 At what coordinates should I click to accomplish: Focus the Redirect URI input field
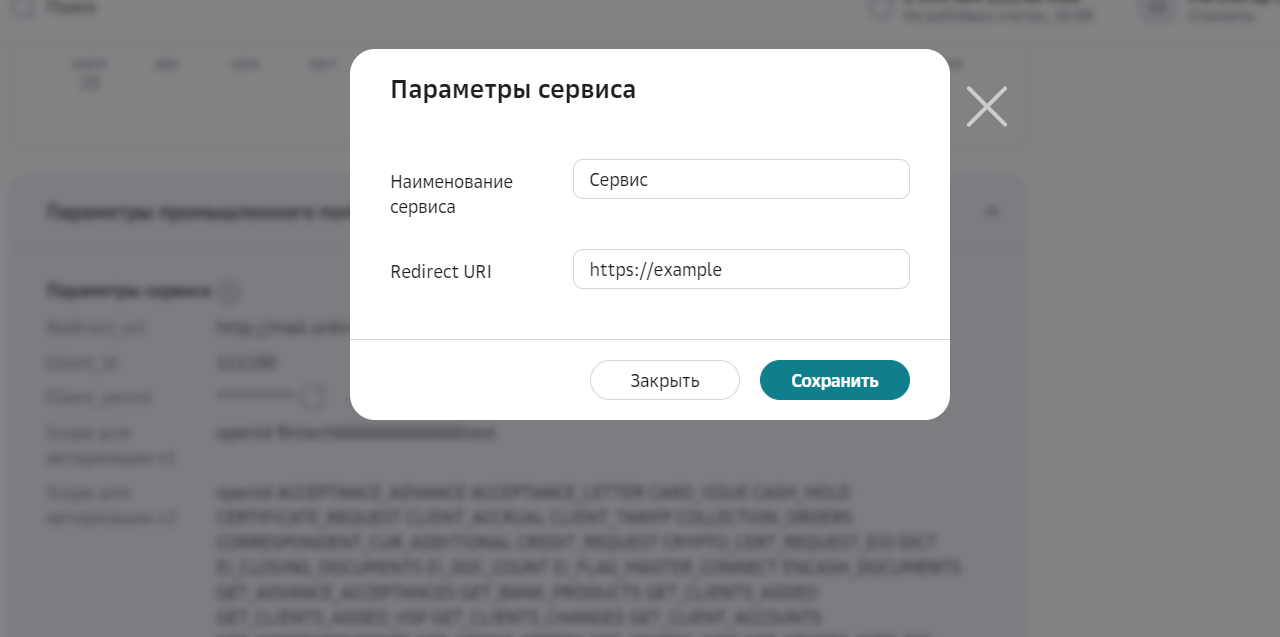pyautogui.click(x=741, y=269)
